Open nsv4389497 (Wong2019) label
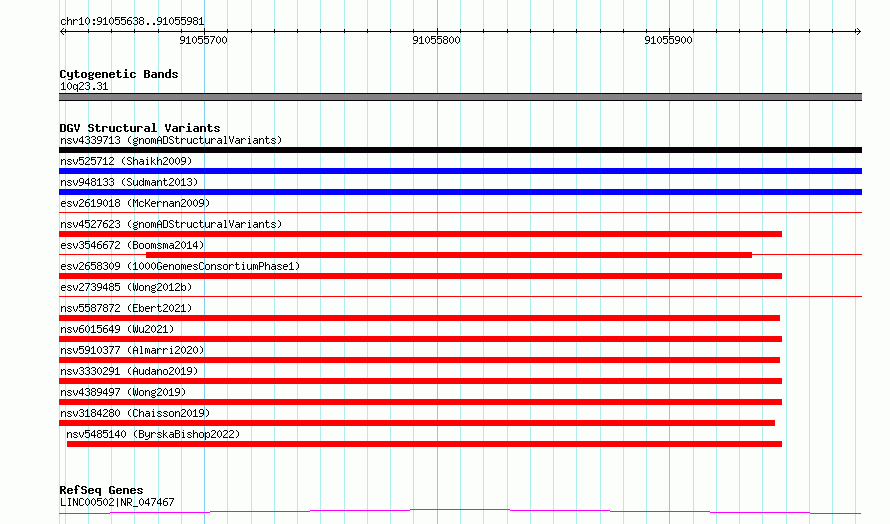This screenshot has height=524, width=890. coord(123,392)
